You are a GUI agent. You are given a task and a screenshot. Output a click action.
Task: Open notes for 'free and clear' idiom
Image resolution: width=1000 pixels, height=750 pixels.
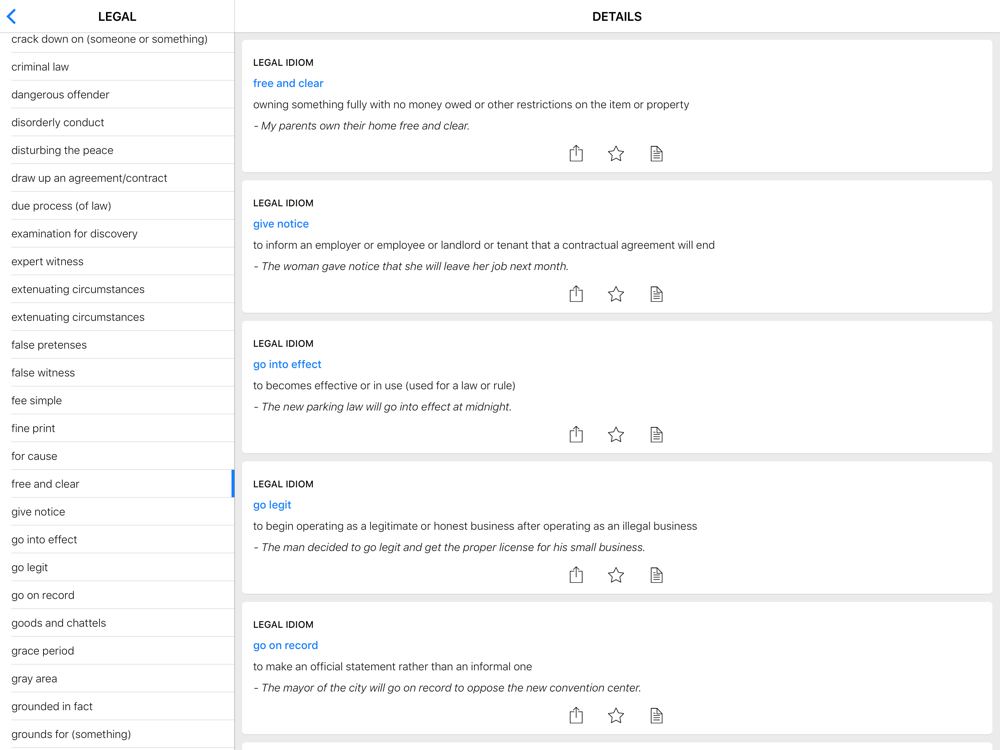(656, 153)
